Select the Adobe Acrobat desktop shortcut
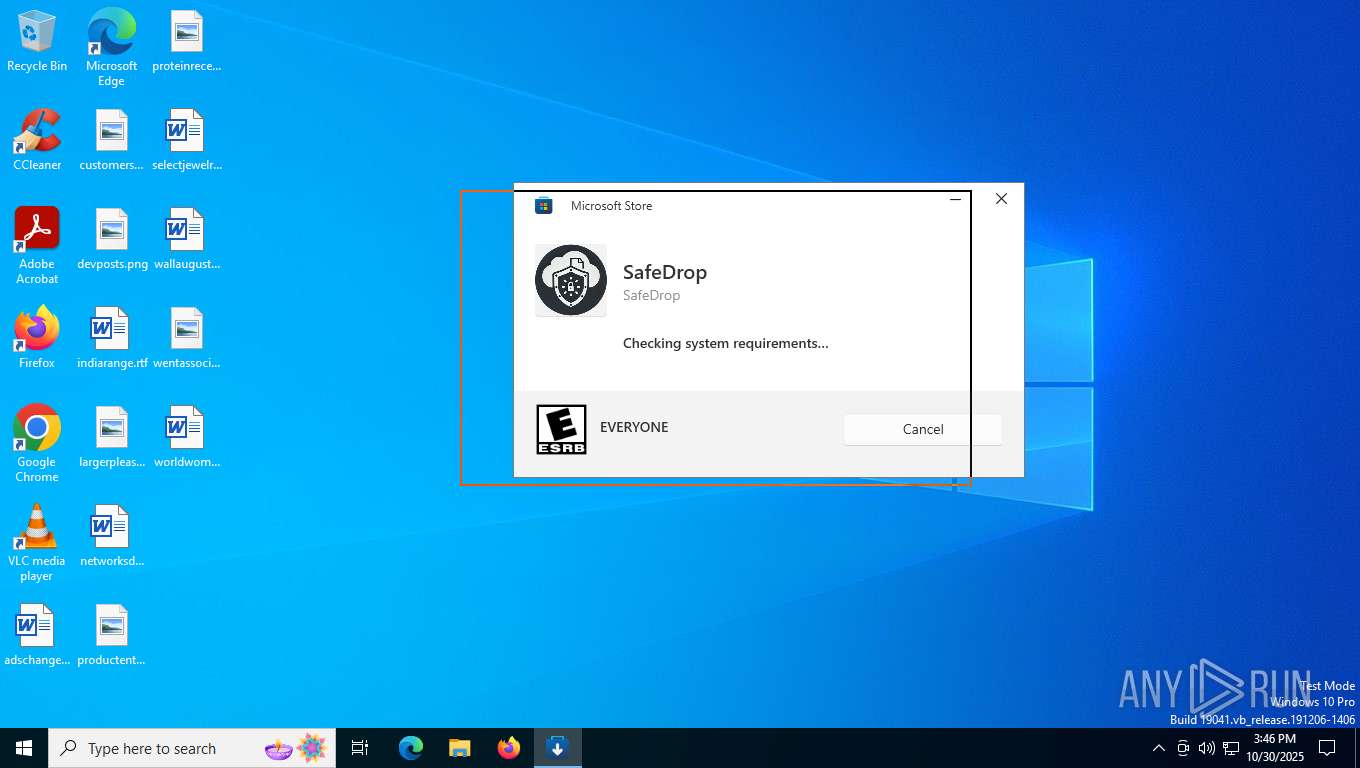Viewport: 1360px width, 768px height. [x=37, y=246]
